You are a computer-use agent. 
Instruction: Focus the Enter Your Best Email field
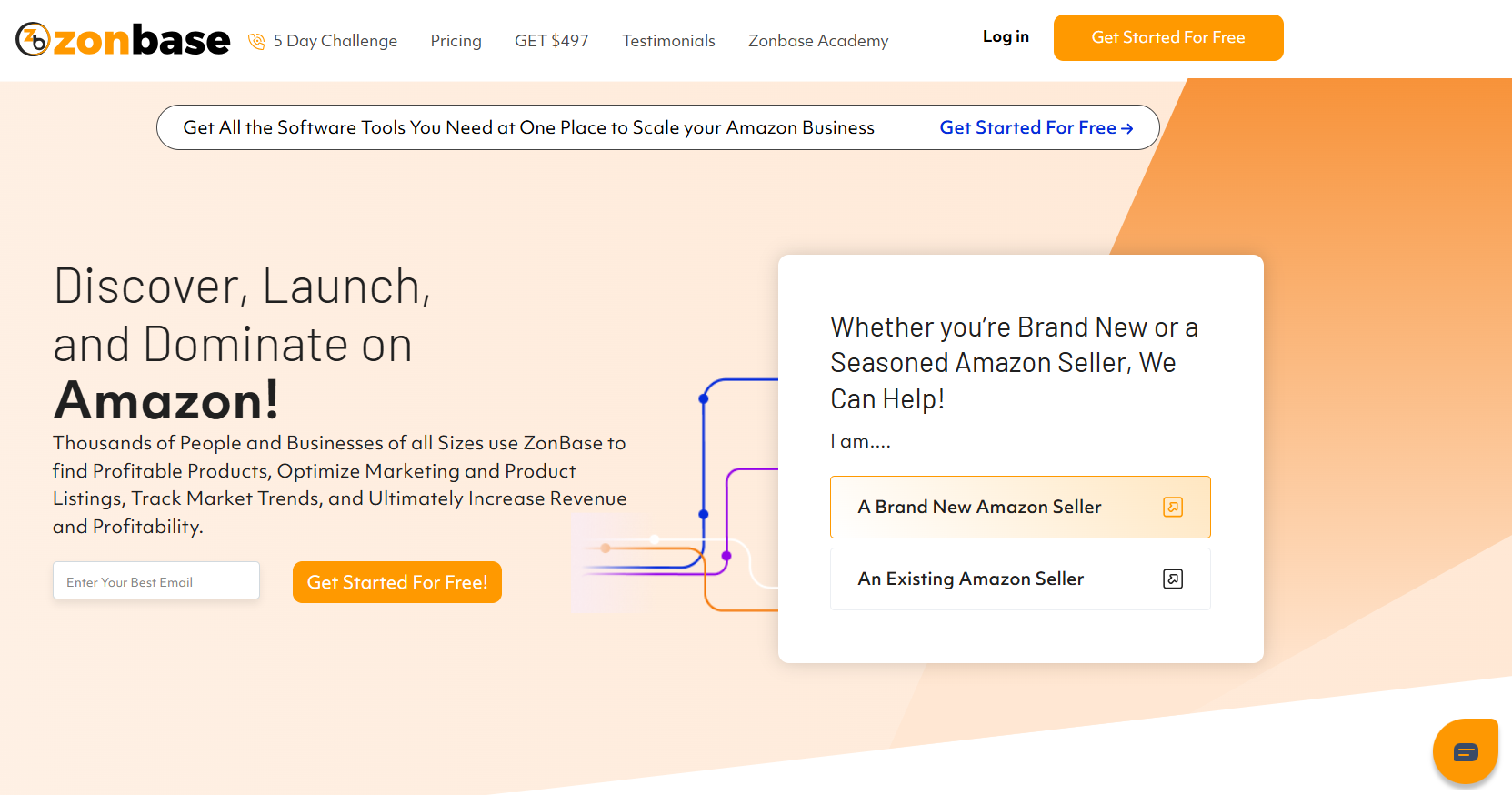[156, 580]
